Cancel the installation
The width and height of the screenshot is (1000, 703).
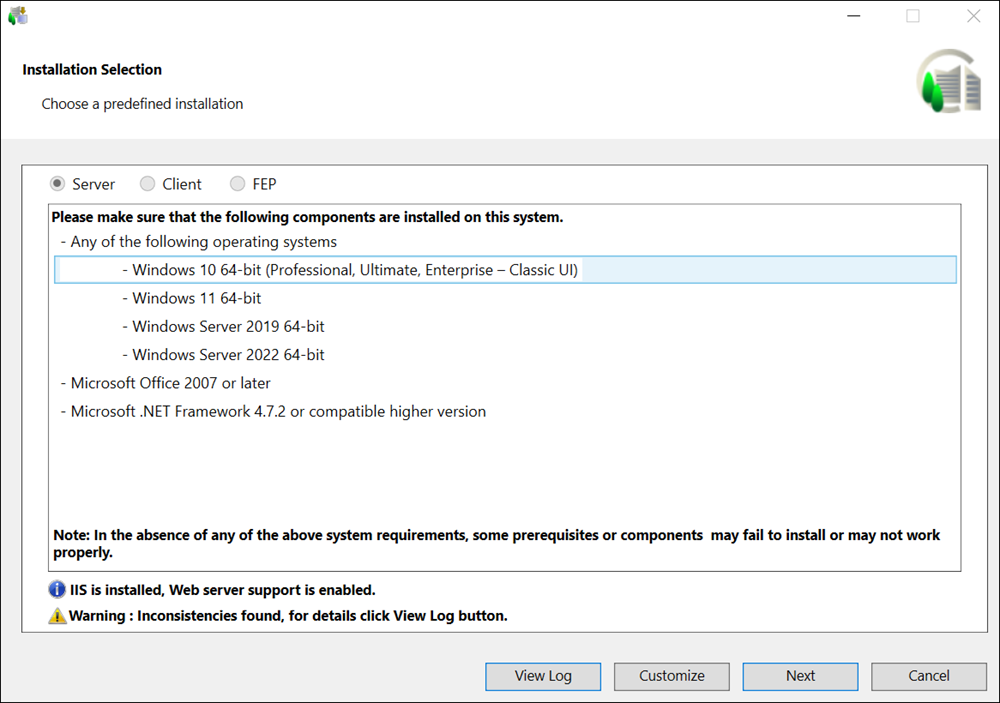929,676
